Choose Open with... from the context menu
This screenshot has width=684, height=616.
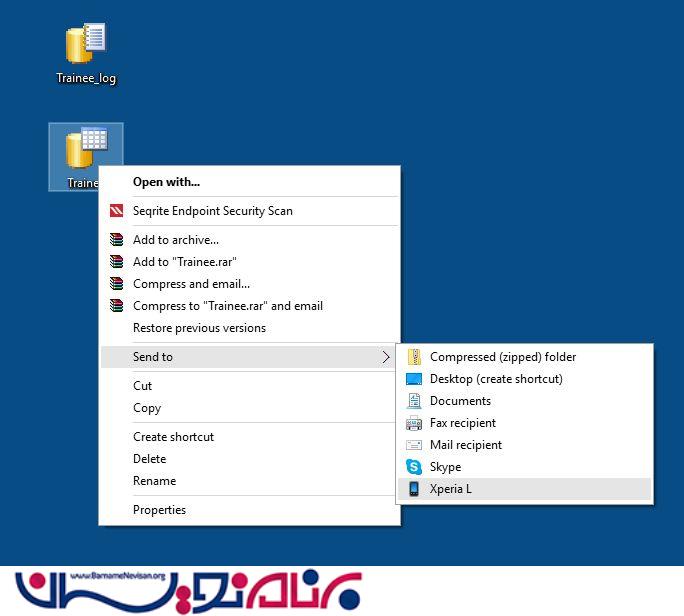pyautogui.click(x=166, y=182)
